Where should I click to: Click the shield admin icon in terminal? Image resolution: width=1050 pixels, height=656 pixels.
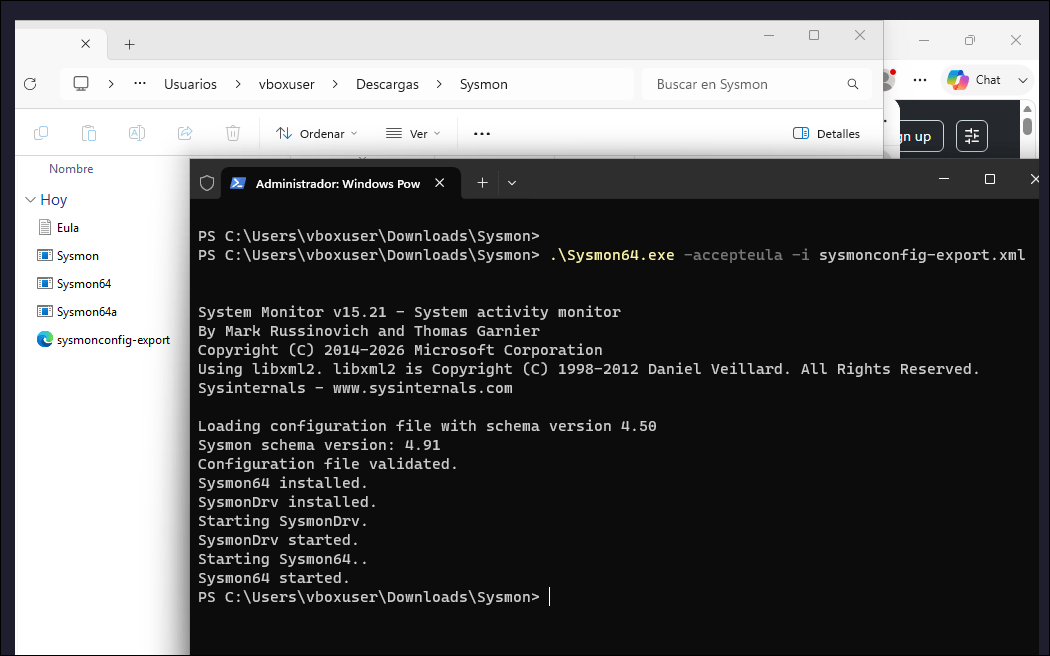pyautogui.click(x=207, y=183)
